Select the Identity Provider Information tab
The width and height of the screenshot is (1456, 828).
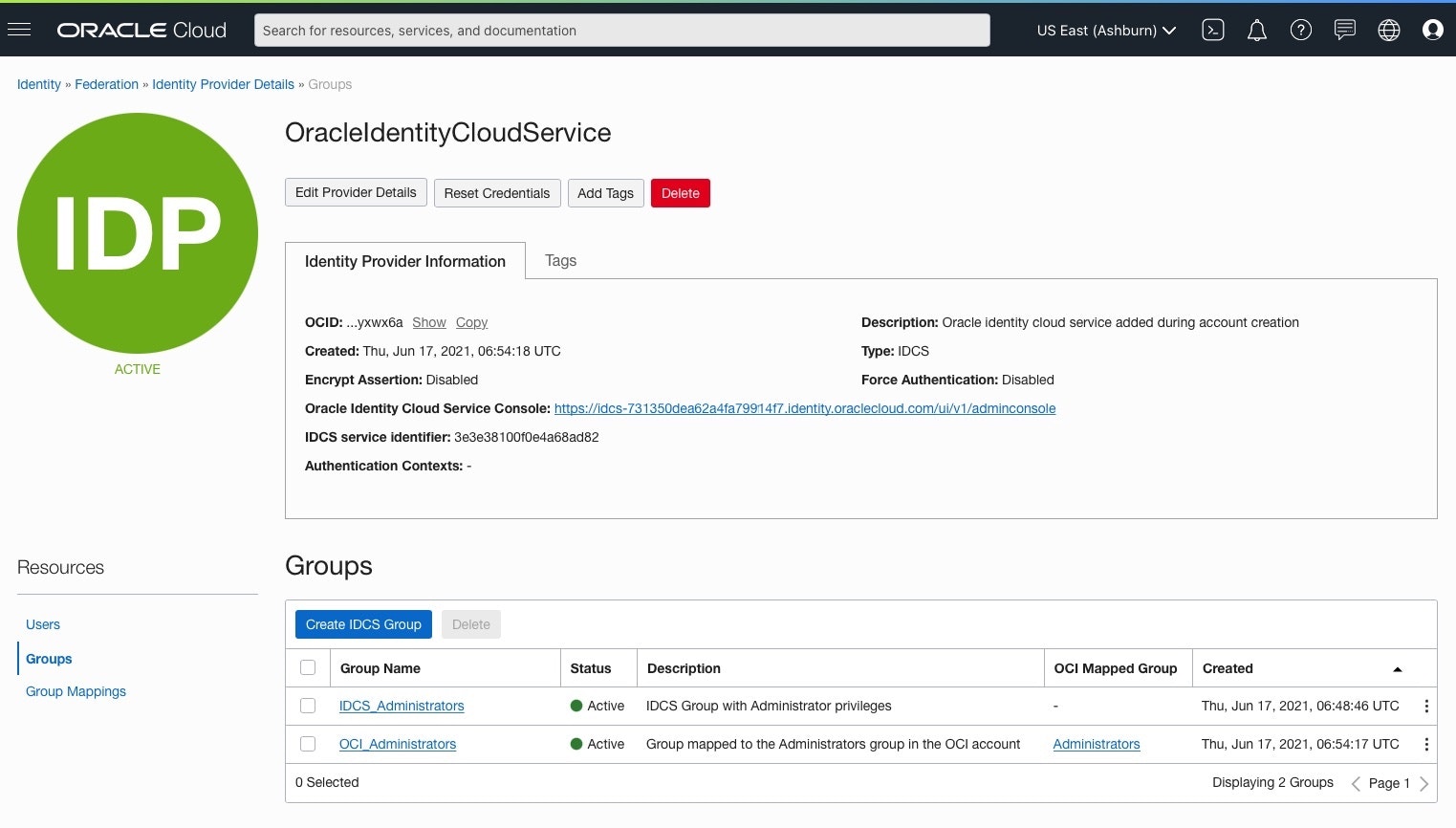tap(405, 261)
